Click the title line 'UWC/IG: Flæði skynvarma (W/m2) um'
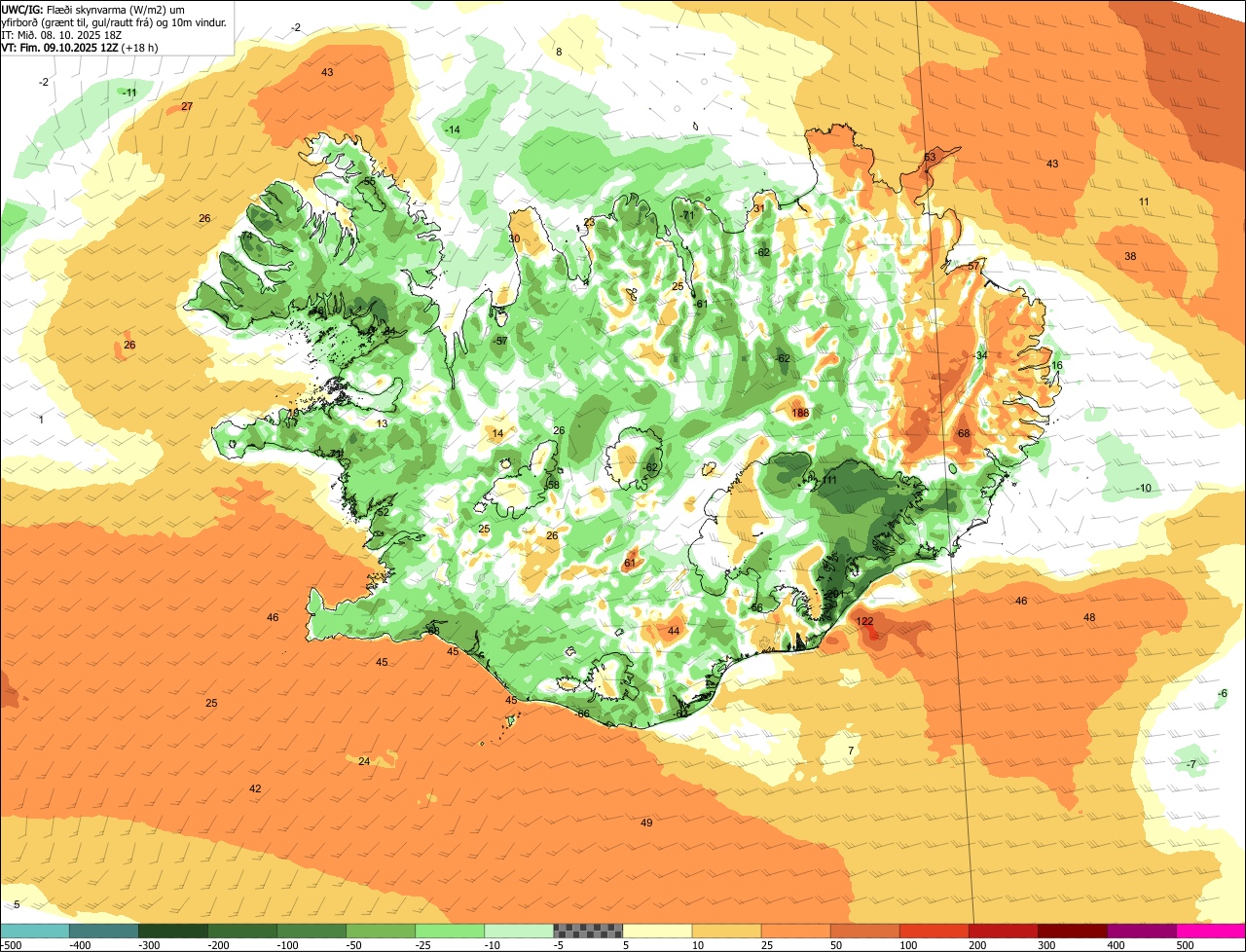 (94, 9)
